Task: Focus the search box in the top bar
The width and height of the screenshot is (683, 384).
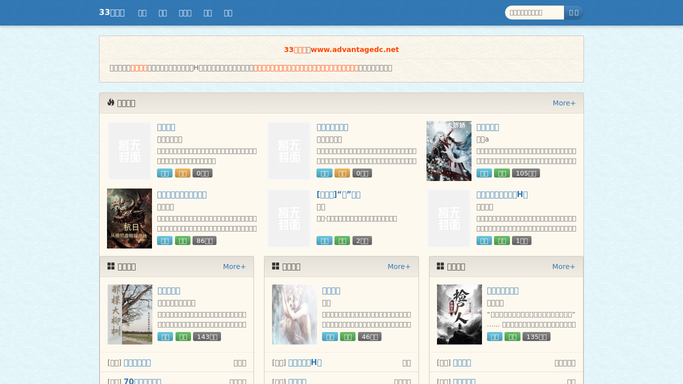Action: [x=534, y=13]
